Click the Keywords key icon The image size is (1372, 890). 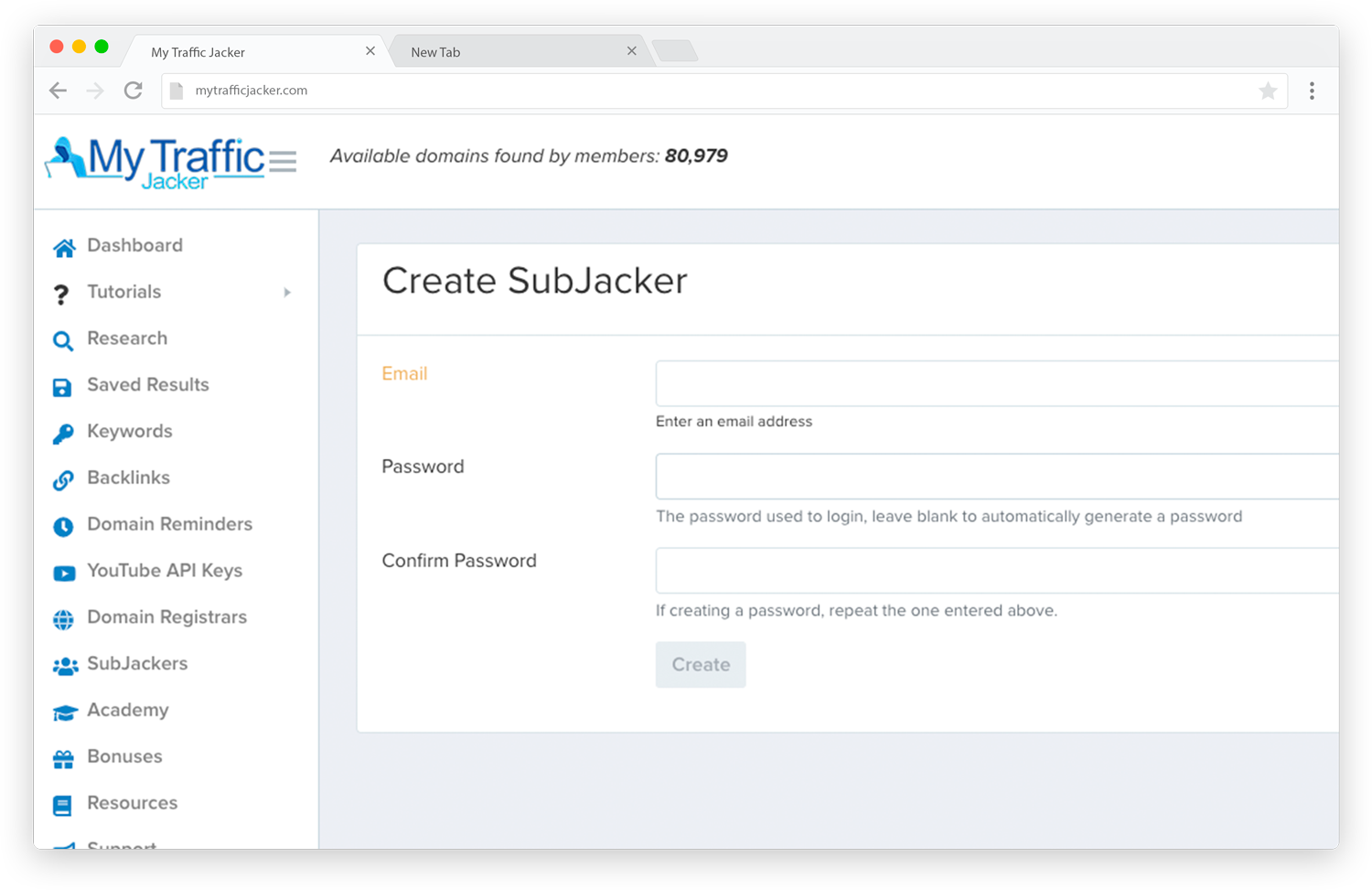click(62, 434)
